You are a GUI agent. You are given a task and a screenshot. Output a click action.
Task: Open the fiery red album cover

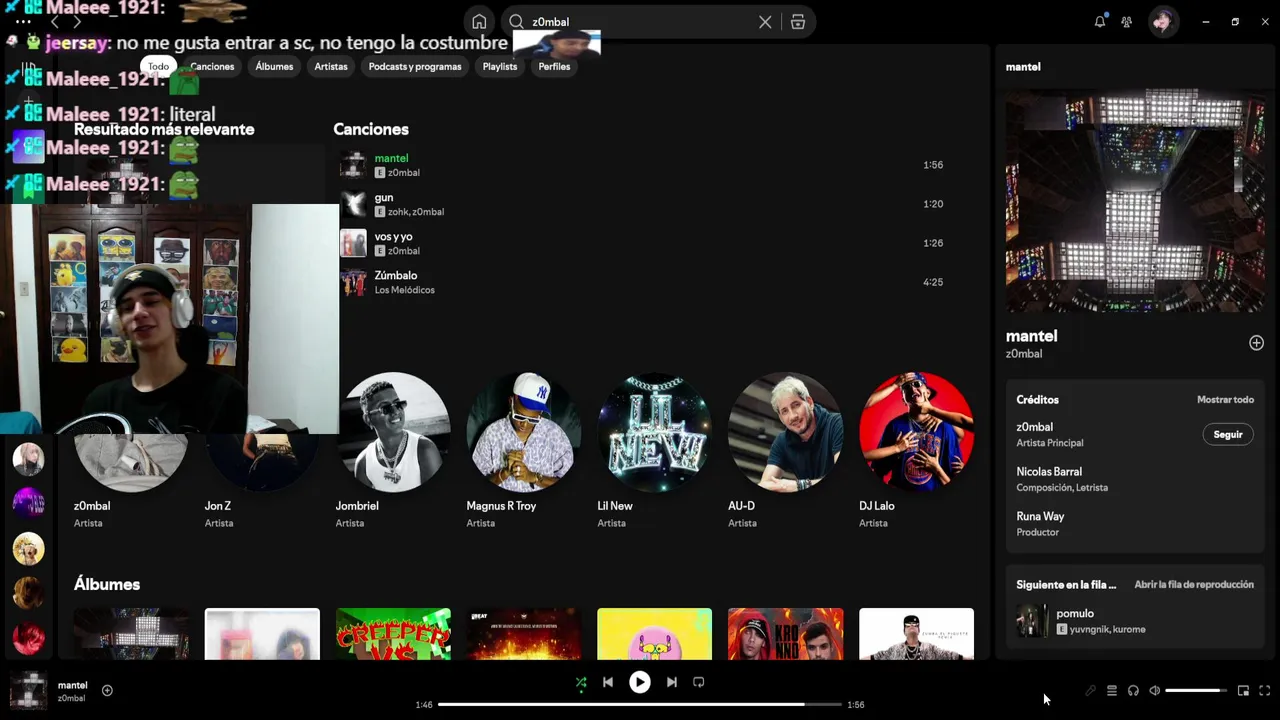pos(524,634)
